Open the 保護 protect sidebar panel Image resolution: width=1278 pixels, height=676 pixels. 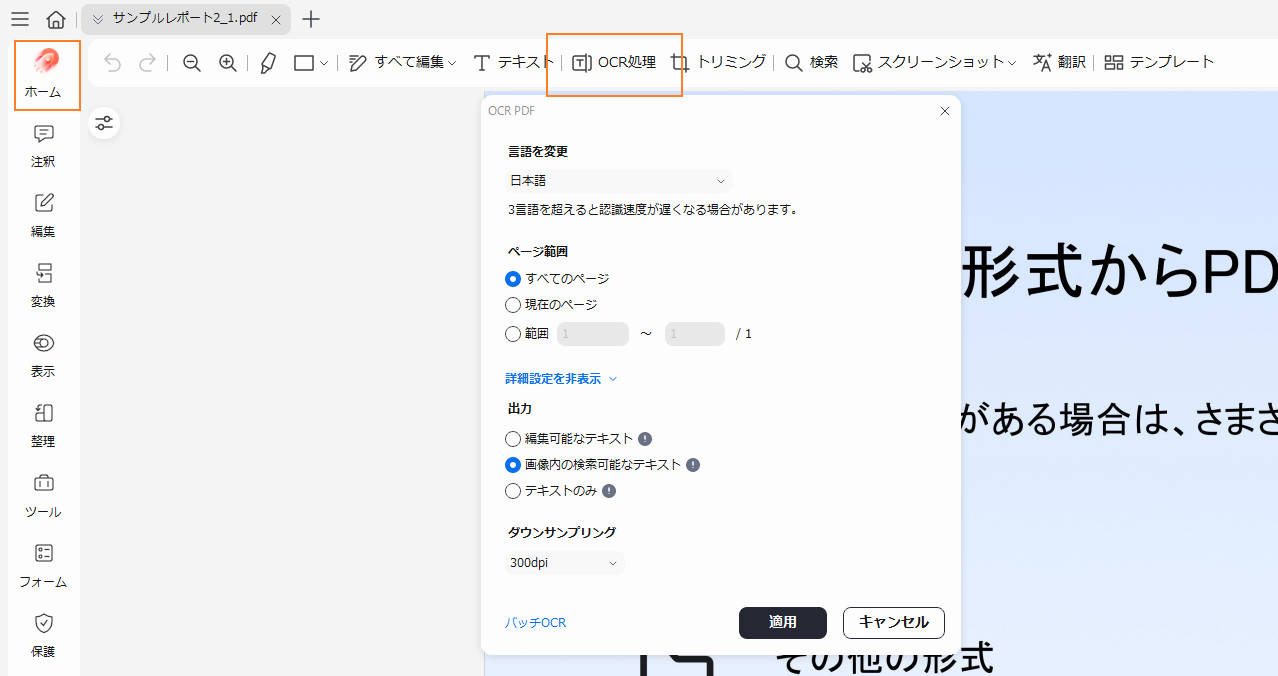click(x=43, y=636)
